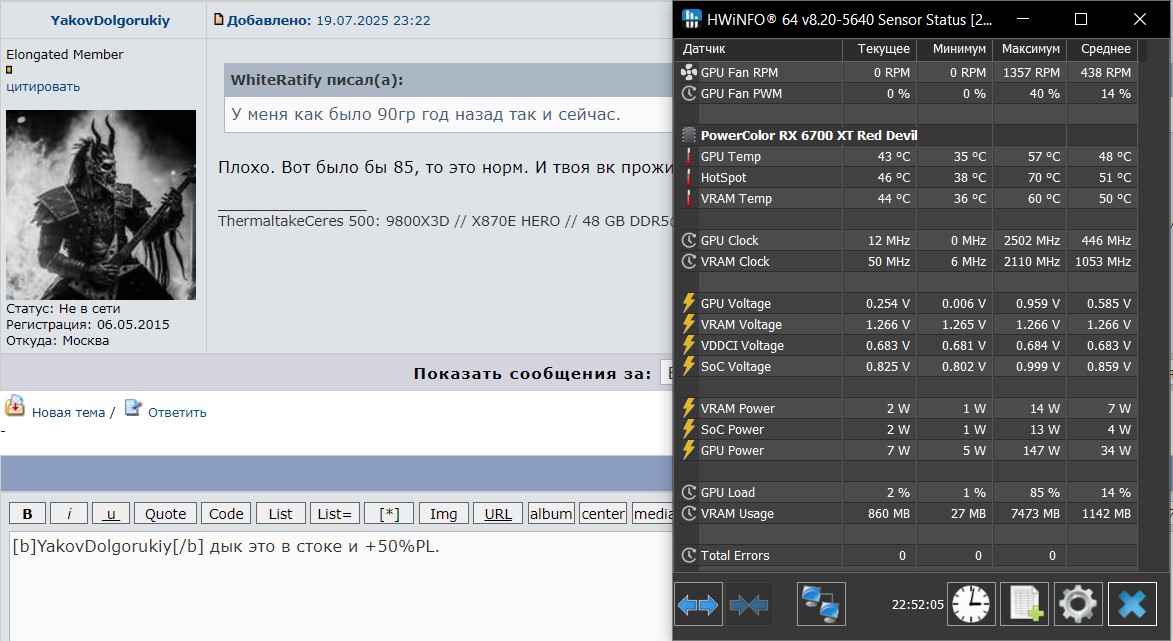
Task: Click the album button in the editor toolbar
Action: click(x=551, y=513)
